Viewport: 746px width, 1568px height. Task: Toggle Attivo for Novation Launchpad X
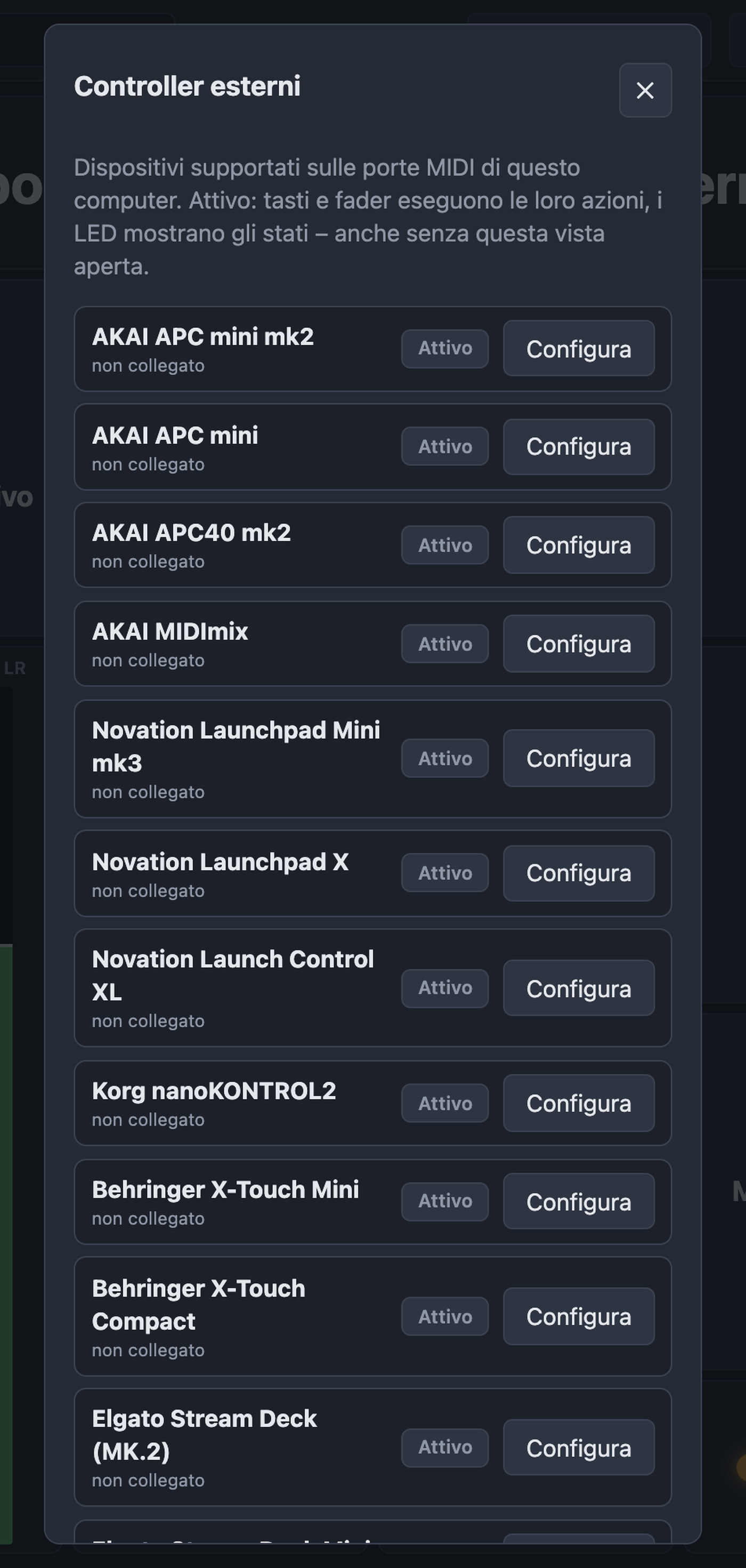click(x=445, y=873)
